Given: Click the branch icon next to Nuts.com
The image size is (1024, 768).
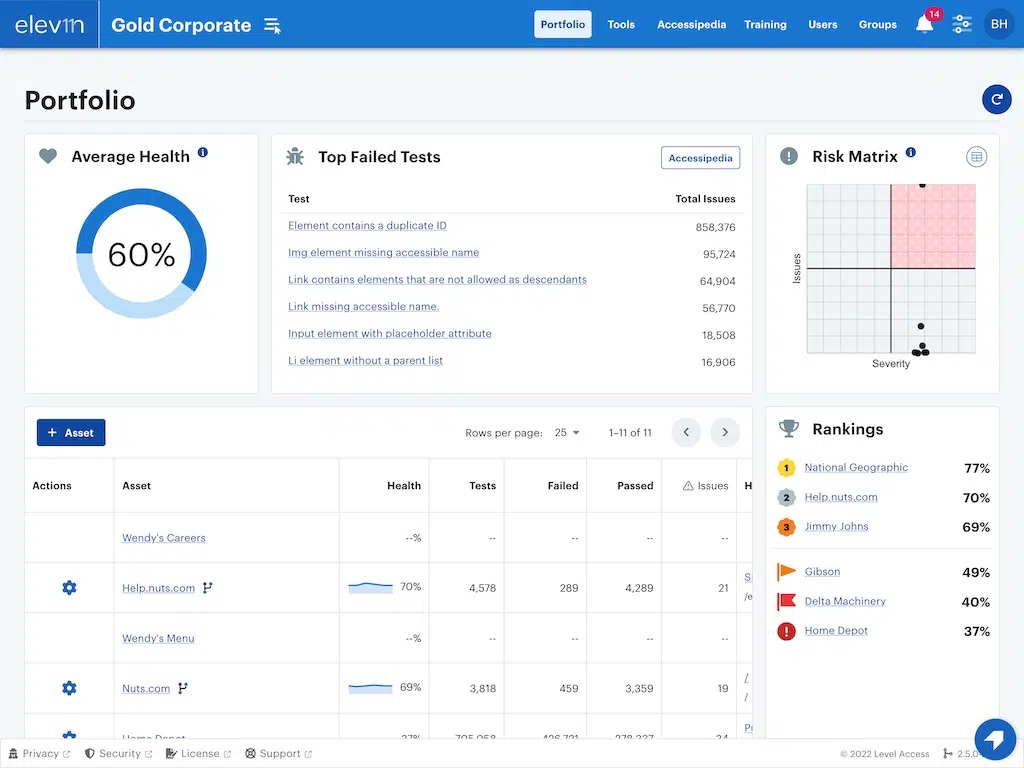Looking at the screenshot, I should [183, 688].
